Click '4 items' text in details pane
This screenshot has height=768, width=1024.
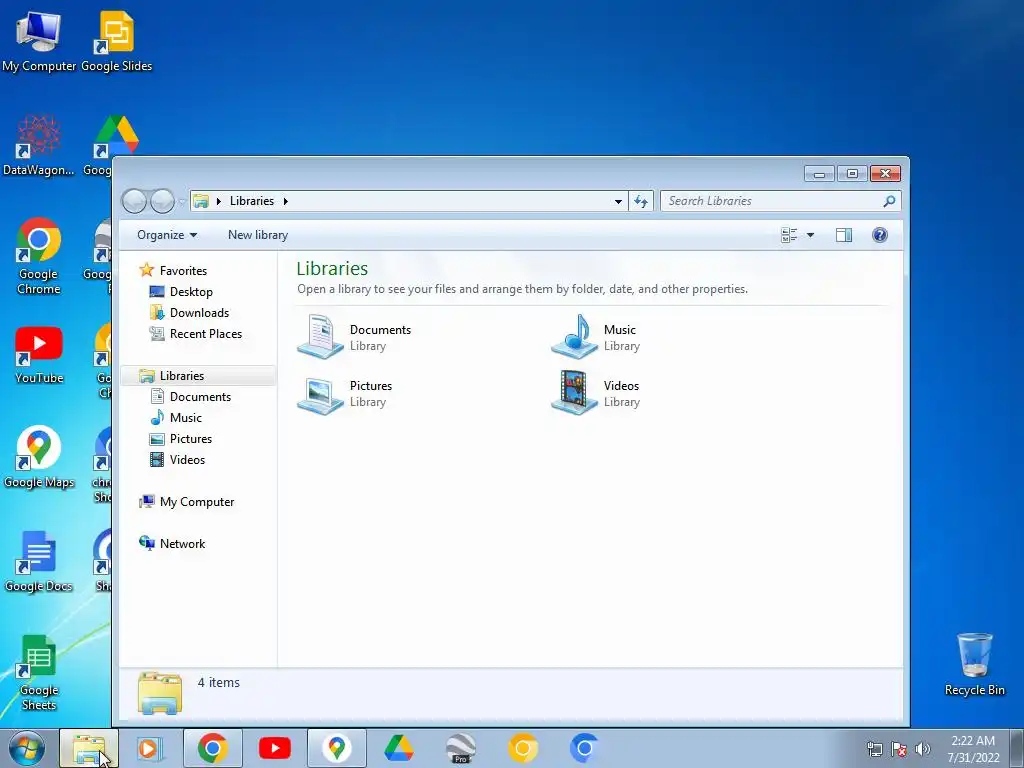click(x=219, y=682)
